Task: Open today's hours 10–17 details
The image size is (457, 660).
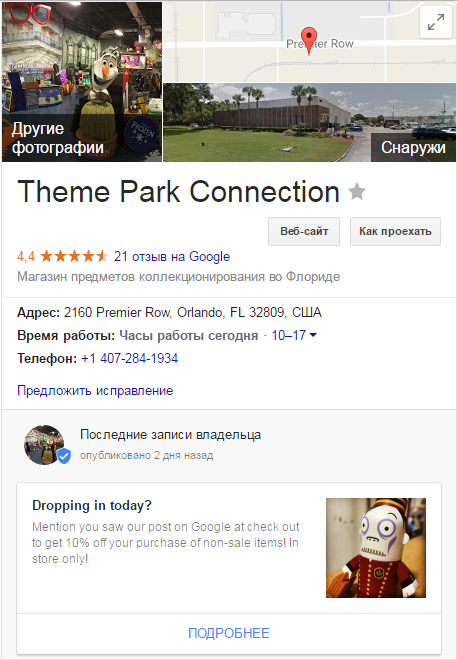Action: (289, 335)
